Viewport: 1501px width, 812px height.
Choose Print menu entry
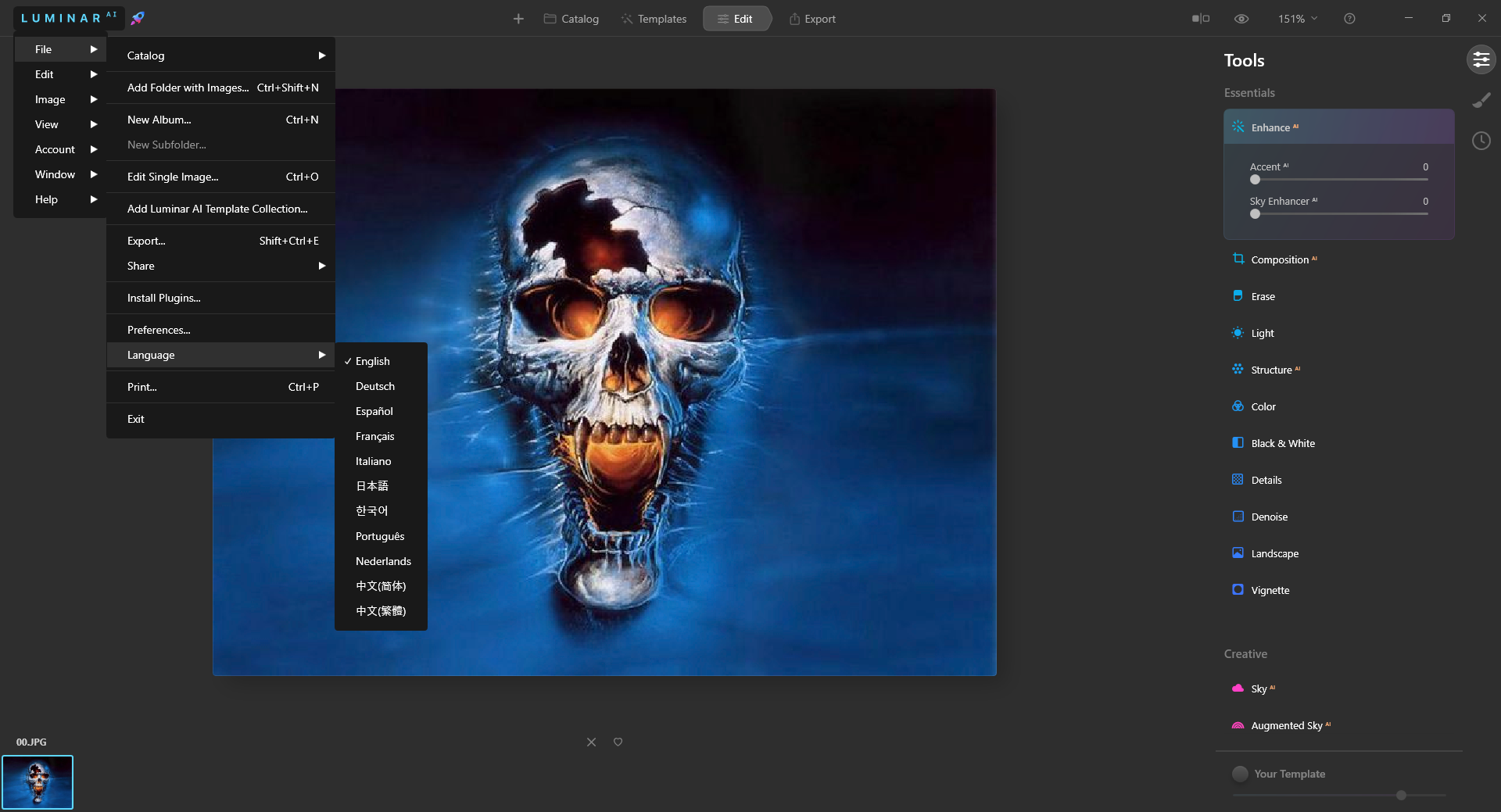220,387
